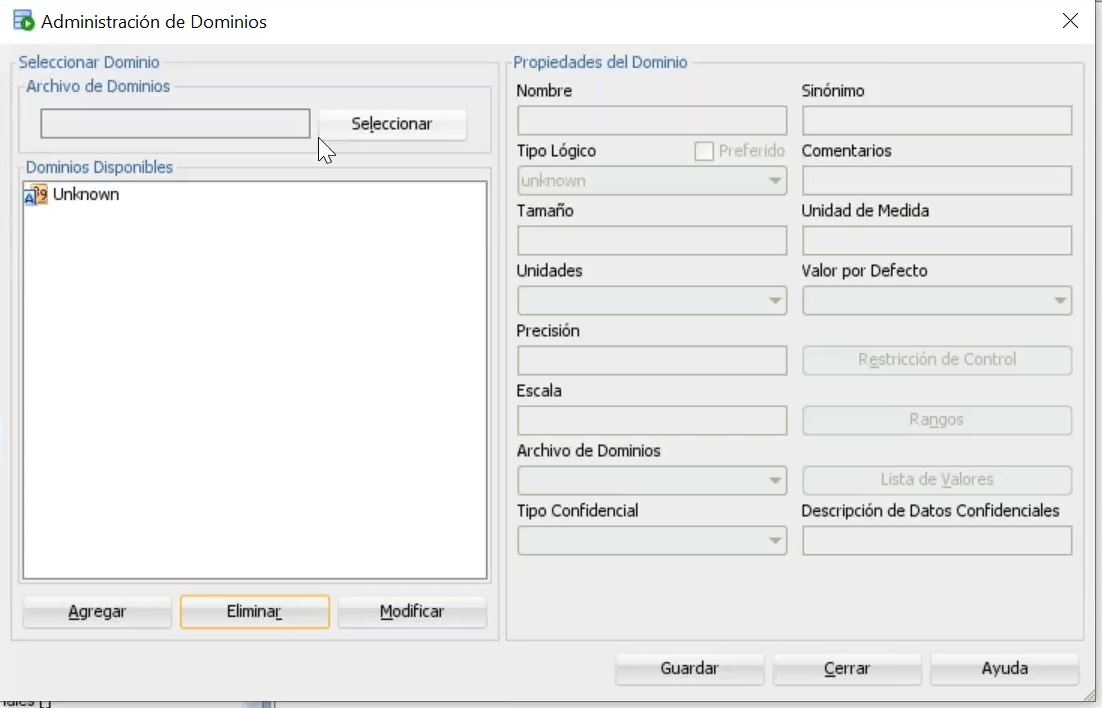Click Cerrar to close the dialog

click(847, 669)
